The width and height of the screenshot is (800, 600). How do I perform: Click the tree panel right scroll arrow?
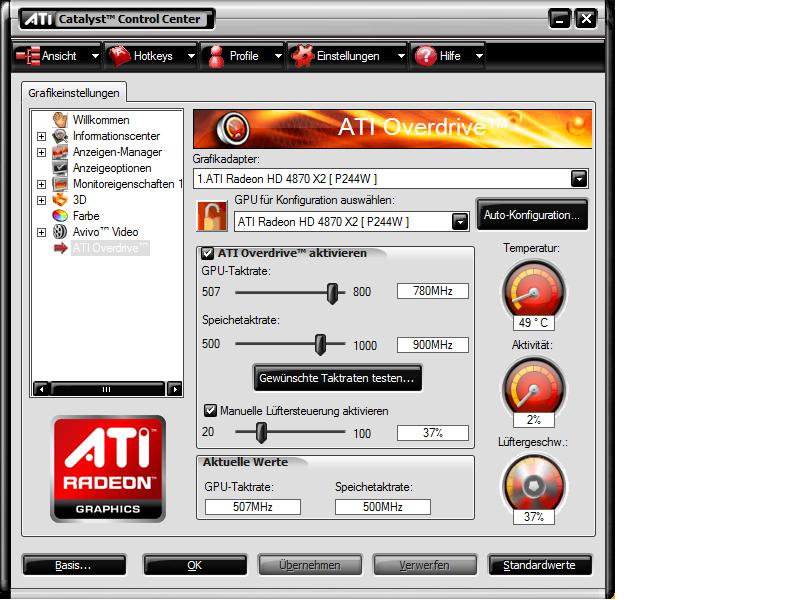[x=174, y=389]
